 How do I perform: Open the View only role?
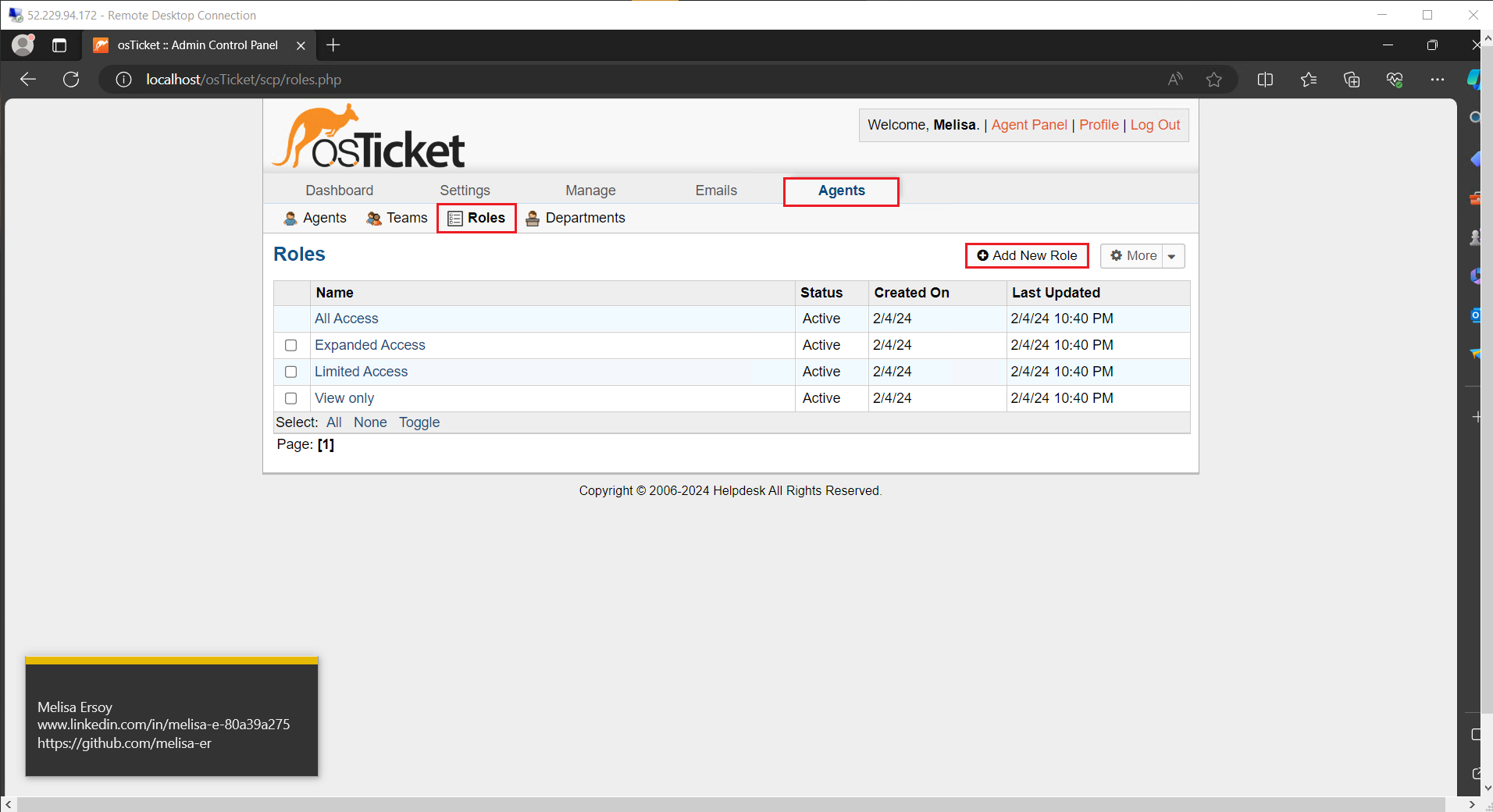pos(344,398)
